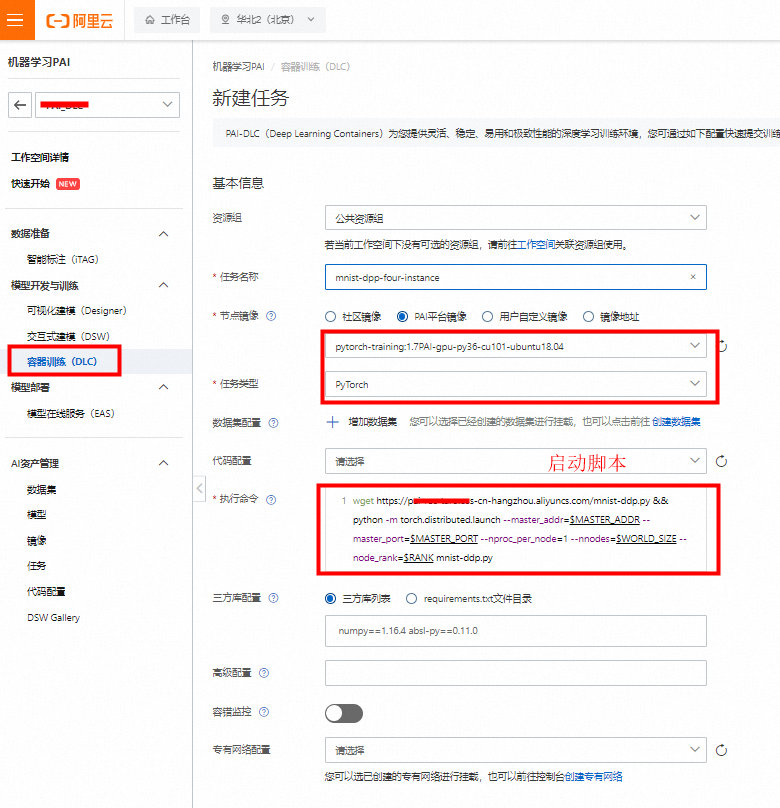780x808 pixels.
Task: Open help icon next to 执行命令
Action: coord(271,499)
